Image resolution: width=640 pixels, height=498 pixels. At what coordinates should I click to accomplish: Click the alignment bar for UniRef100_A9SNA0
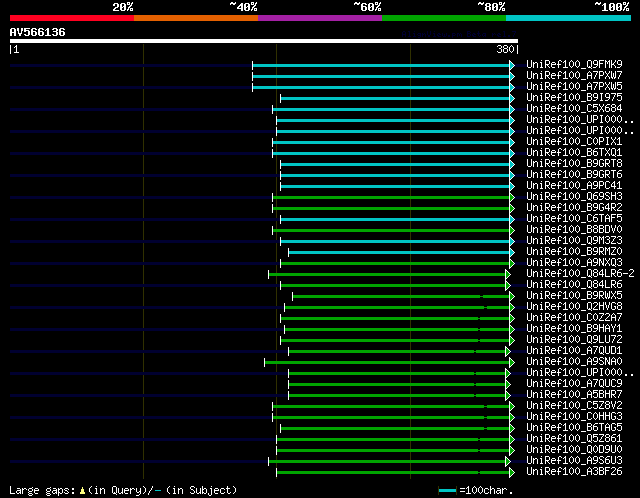(387, 362)
